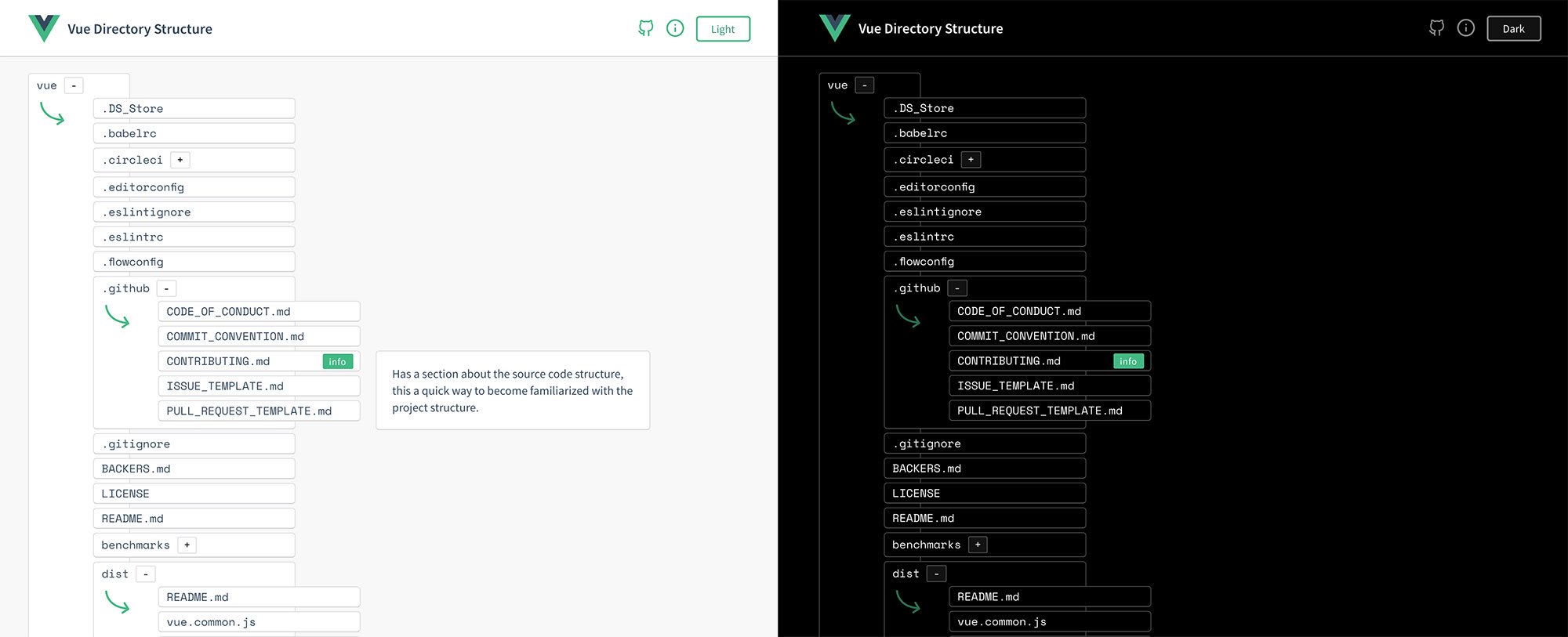
Task: Select .gitignore file in light panel
Action: tap(194, 444)
